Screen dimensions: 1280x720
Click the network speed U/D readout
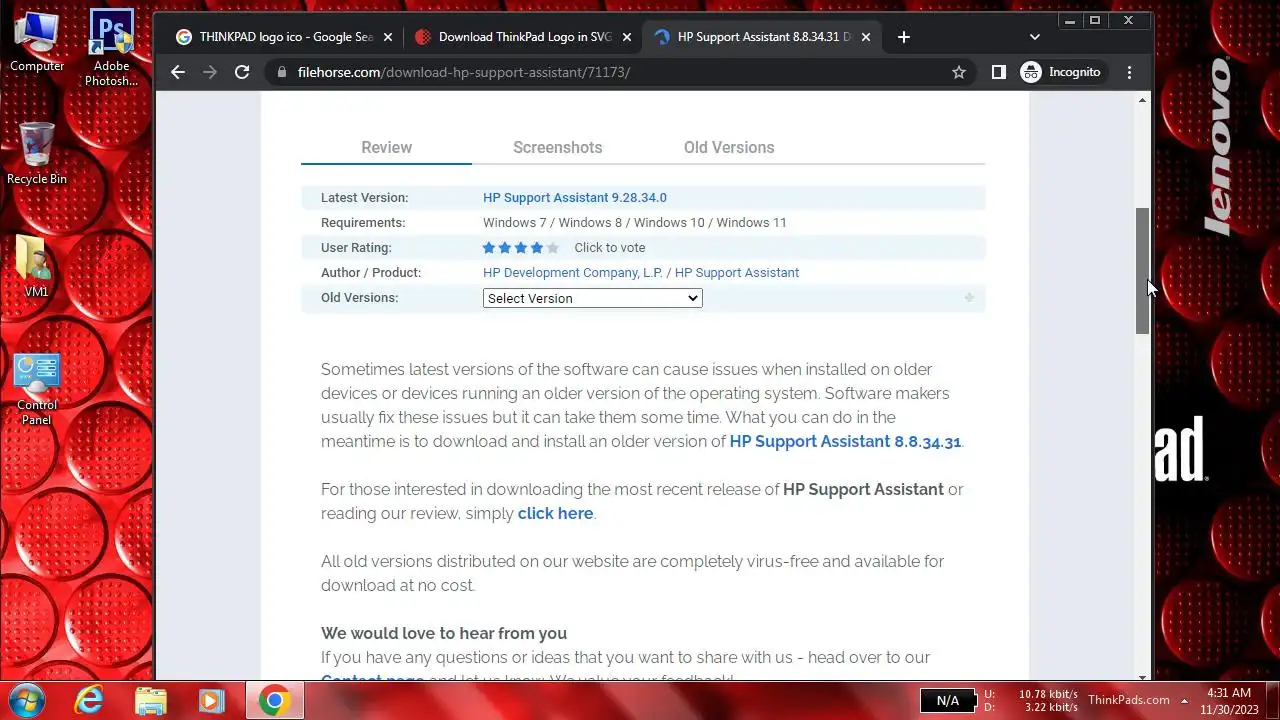pos(1031,700)
